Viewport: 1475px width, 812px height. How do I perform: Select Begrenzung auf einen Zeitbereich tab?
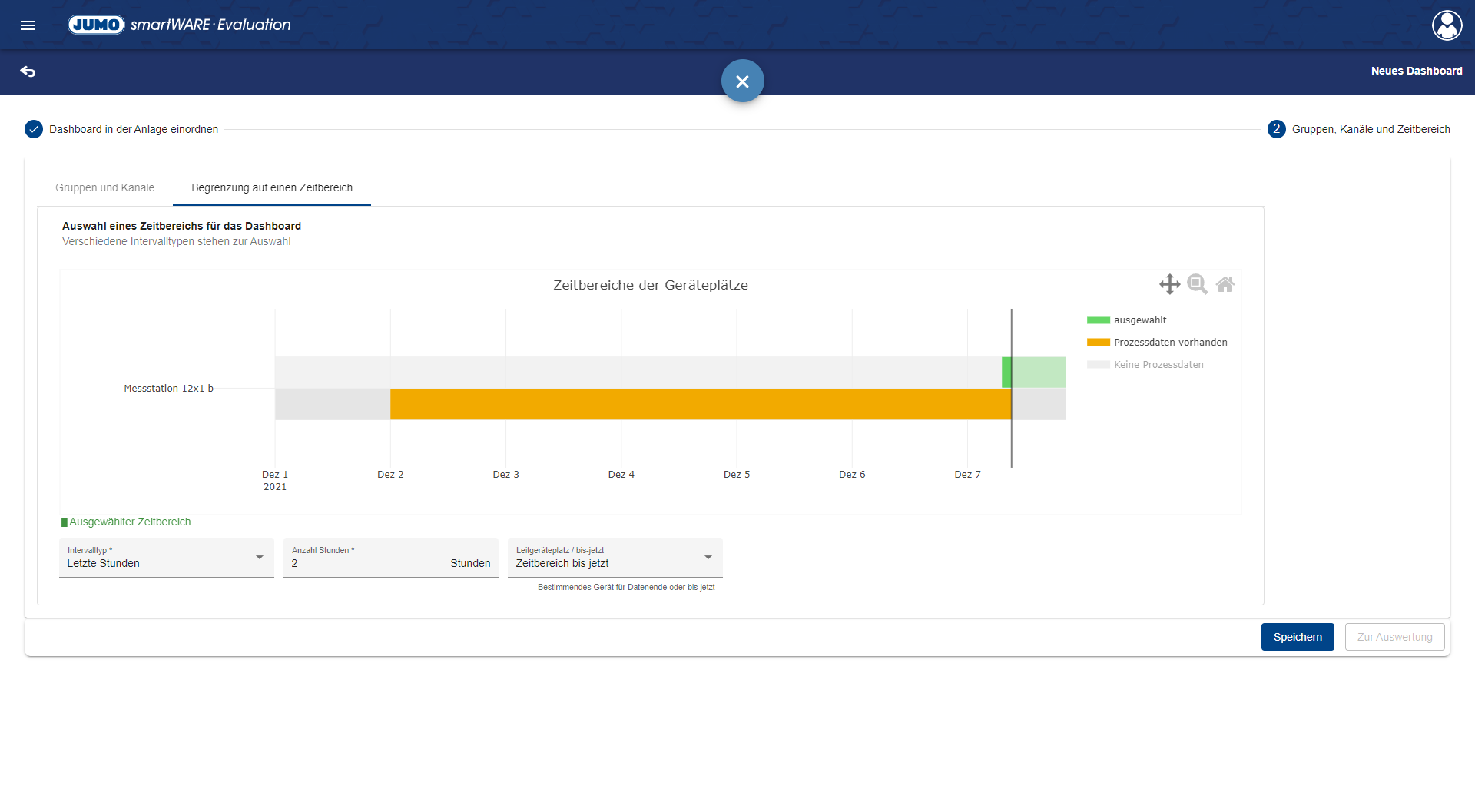tap(272, 187)
